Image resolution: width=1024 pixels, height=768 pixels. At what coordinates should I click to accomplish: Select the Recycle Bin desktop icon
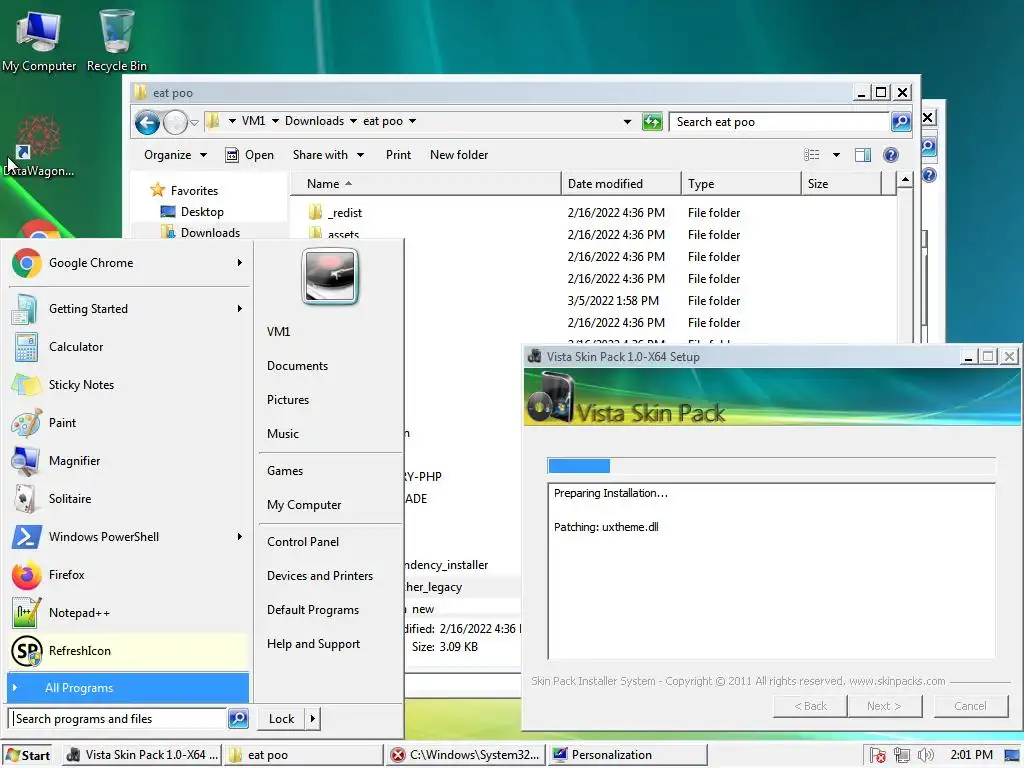117,42
